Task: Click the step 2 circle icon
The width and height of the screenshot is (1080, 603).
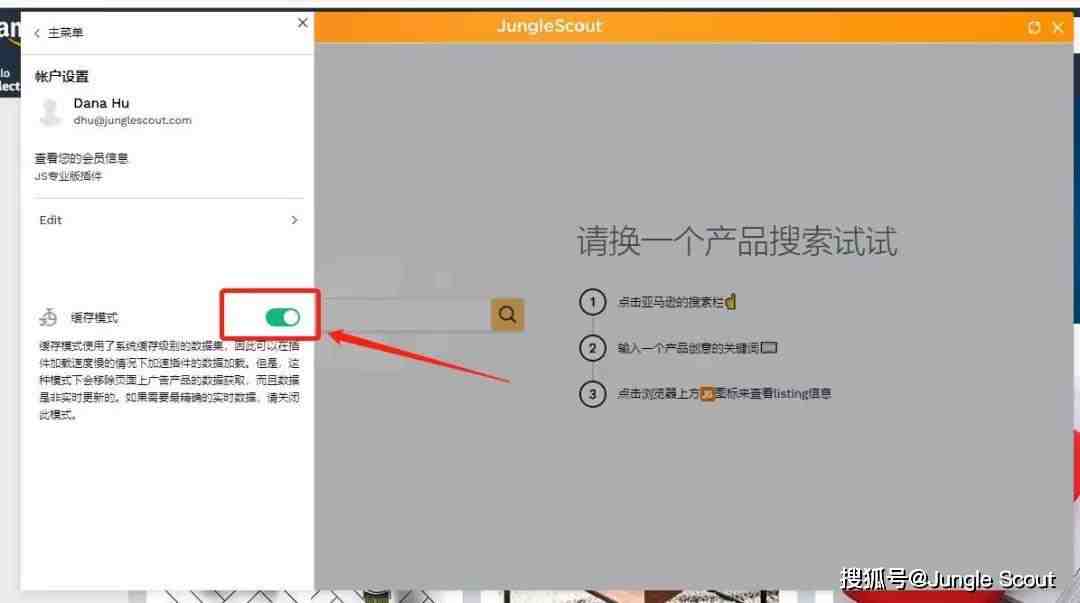Action: [592, 348]
